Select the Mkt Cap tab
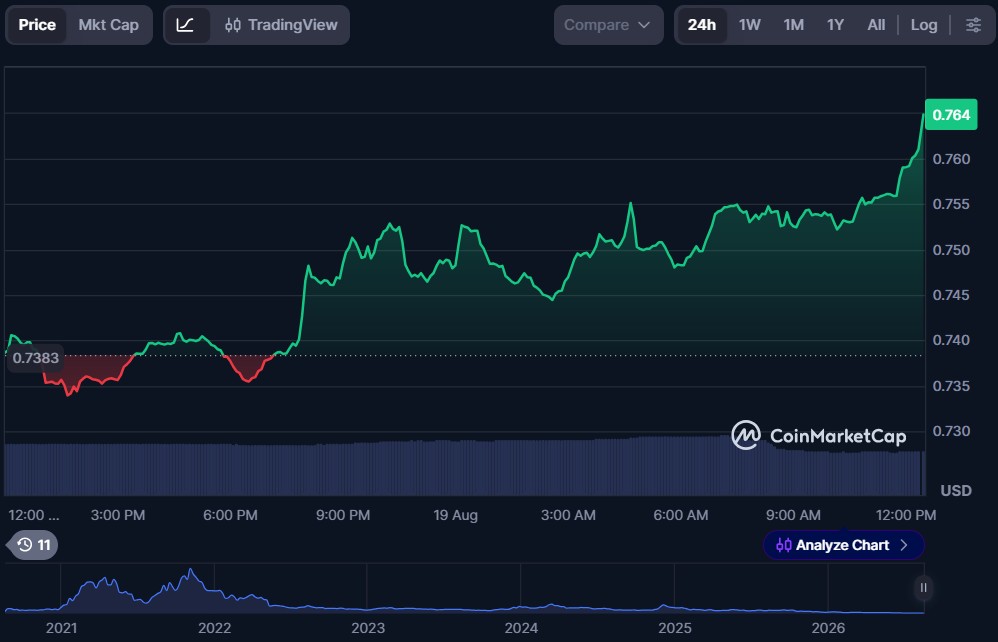Viewport: 998px width, 642px height. 108,25
